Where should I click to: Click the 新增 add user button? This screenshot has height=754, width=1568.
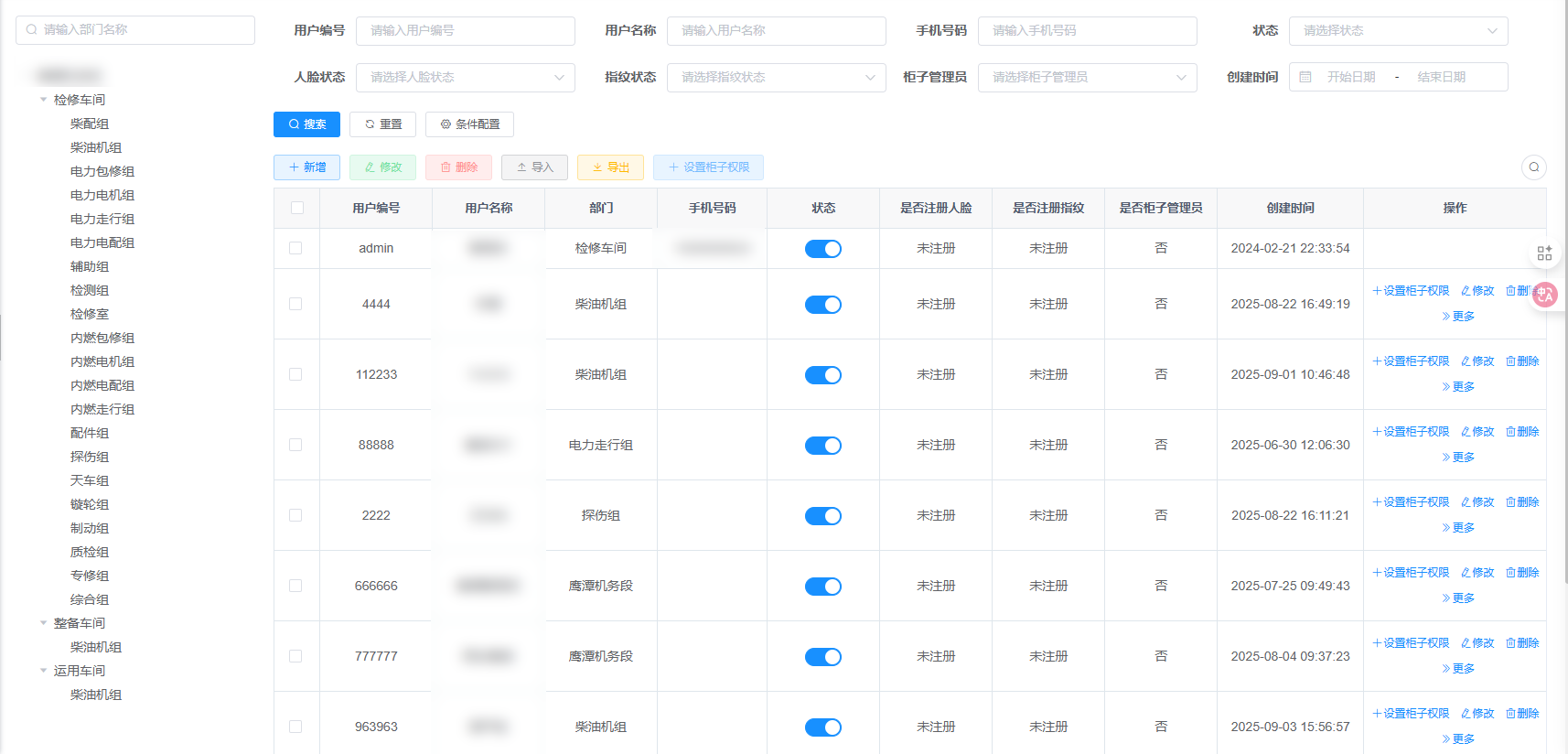click(306, 167)
